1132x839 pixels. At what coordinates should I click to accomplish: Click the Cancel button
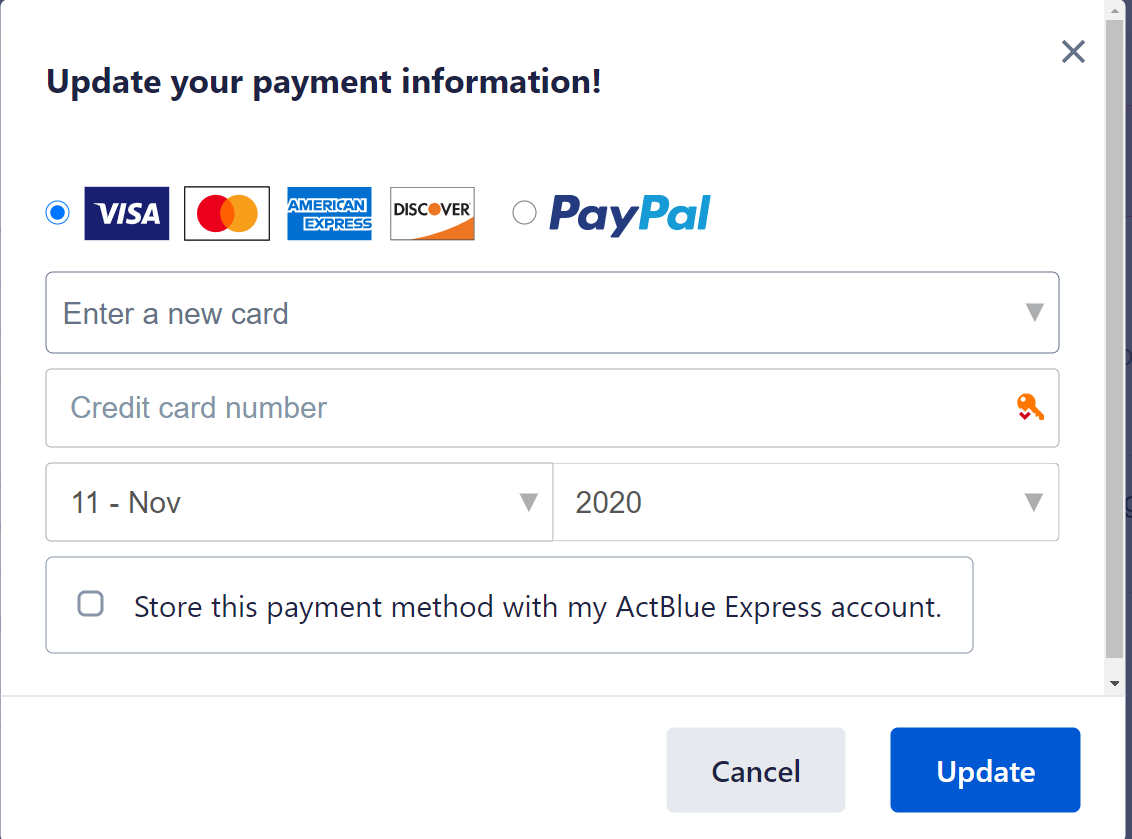(x=756, y=770)
